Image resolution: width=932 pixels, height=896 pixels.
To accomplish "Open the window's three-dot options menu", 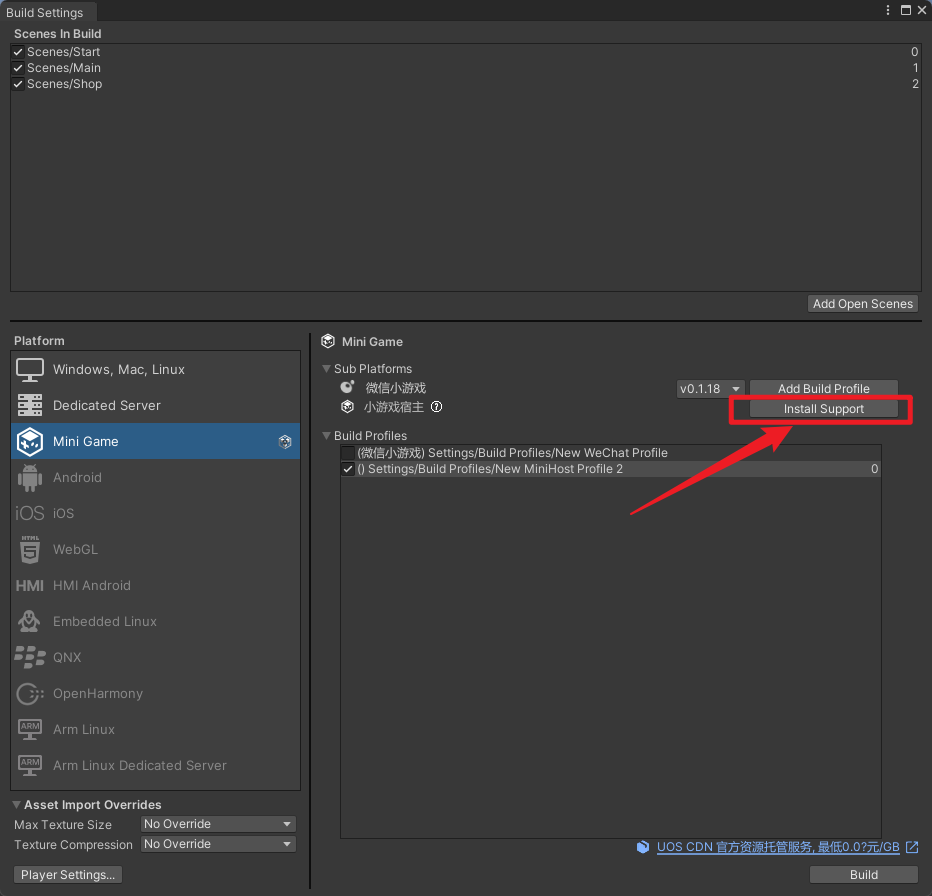I will [x=888, y=10].
